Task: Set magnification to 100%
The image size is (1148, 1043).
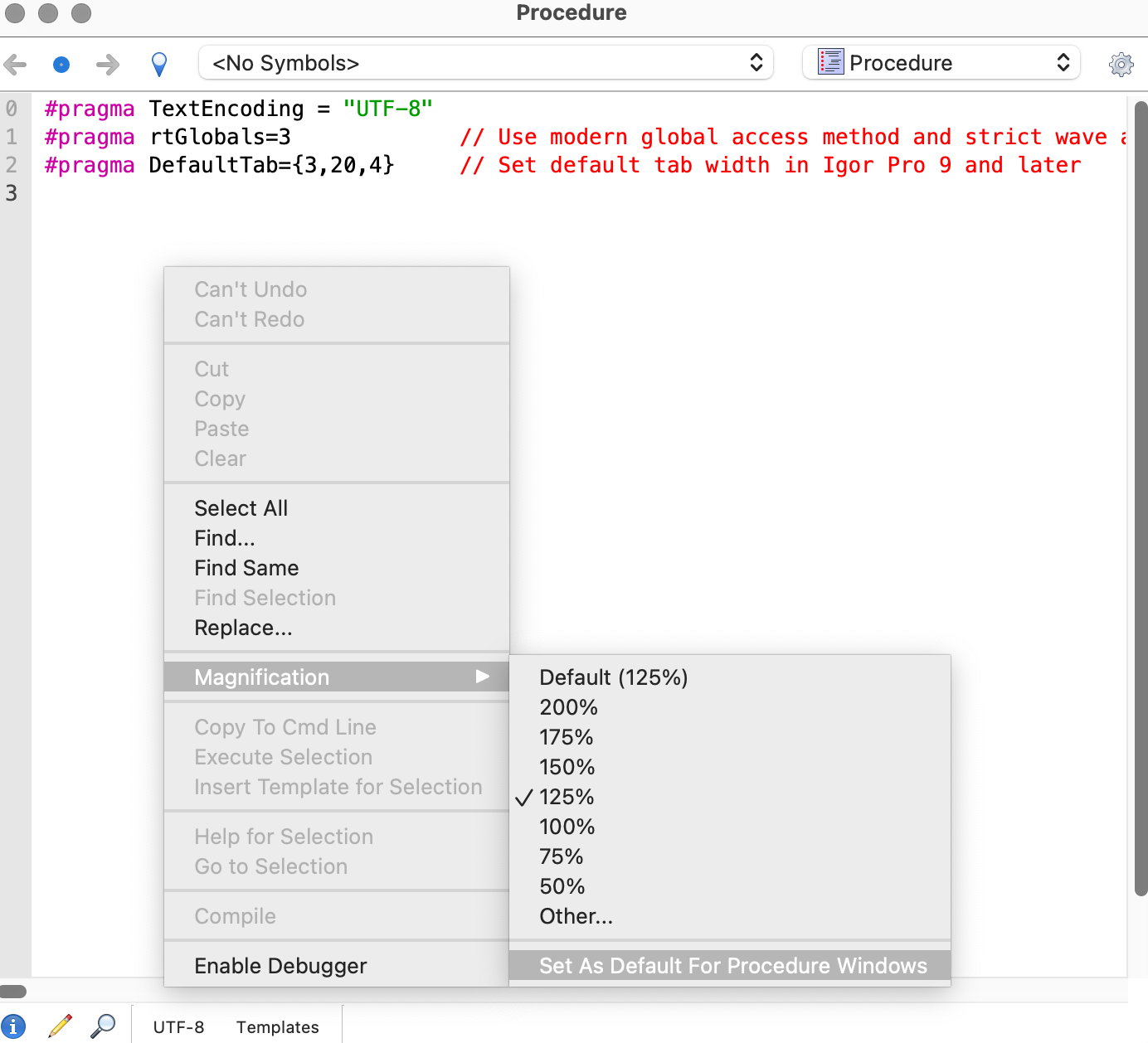Action: pyautogui.click(x=567, y=827)
